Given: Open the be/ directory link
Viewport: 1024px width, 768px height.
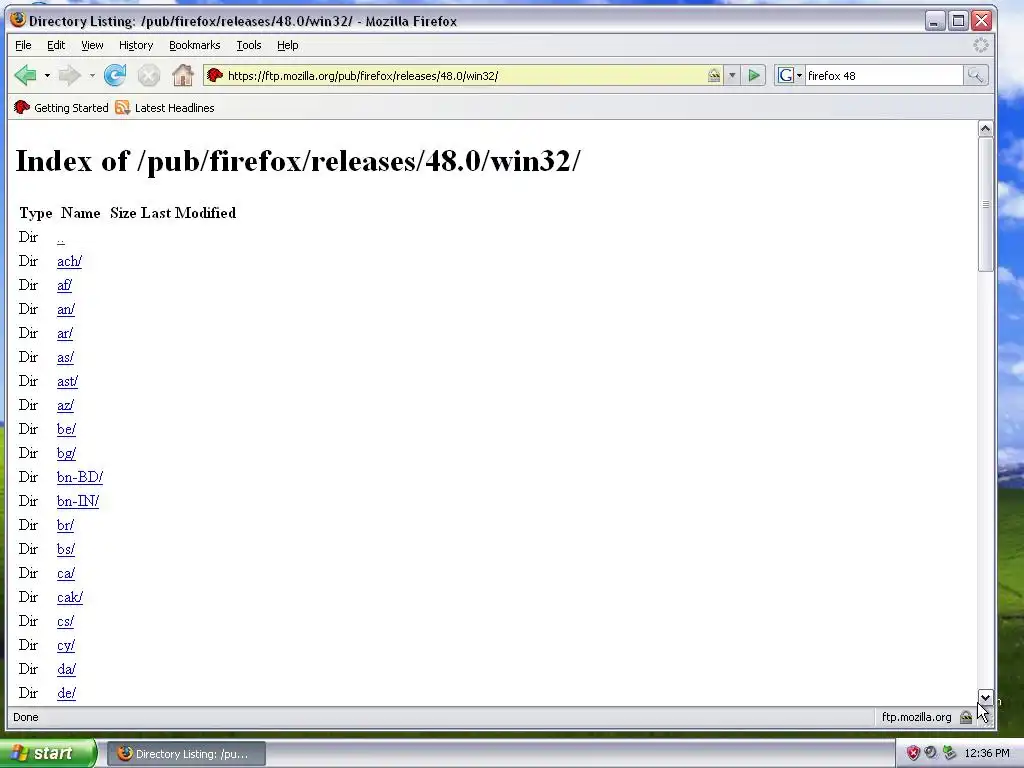Looking at the screenshot, I should tap(66, 429).
